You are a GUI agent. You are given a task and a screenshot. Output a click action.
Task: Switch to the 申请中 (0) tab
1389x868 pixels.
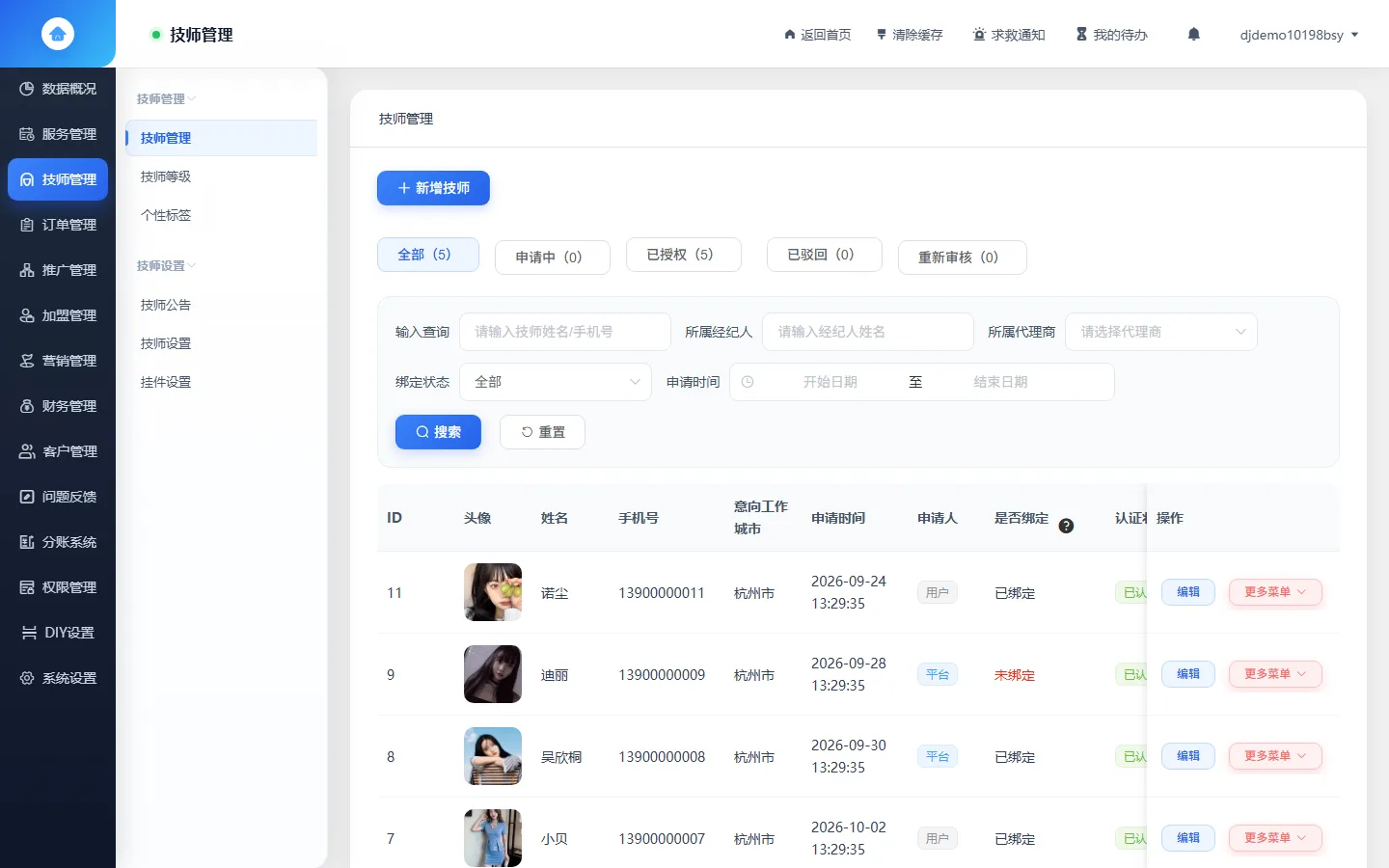(552, 258)
